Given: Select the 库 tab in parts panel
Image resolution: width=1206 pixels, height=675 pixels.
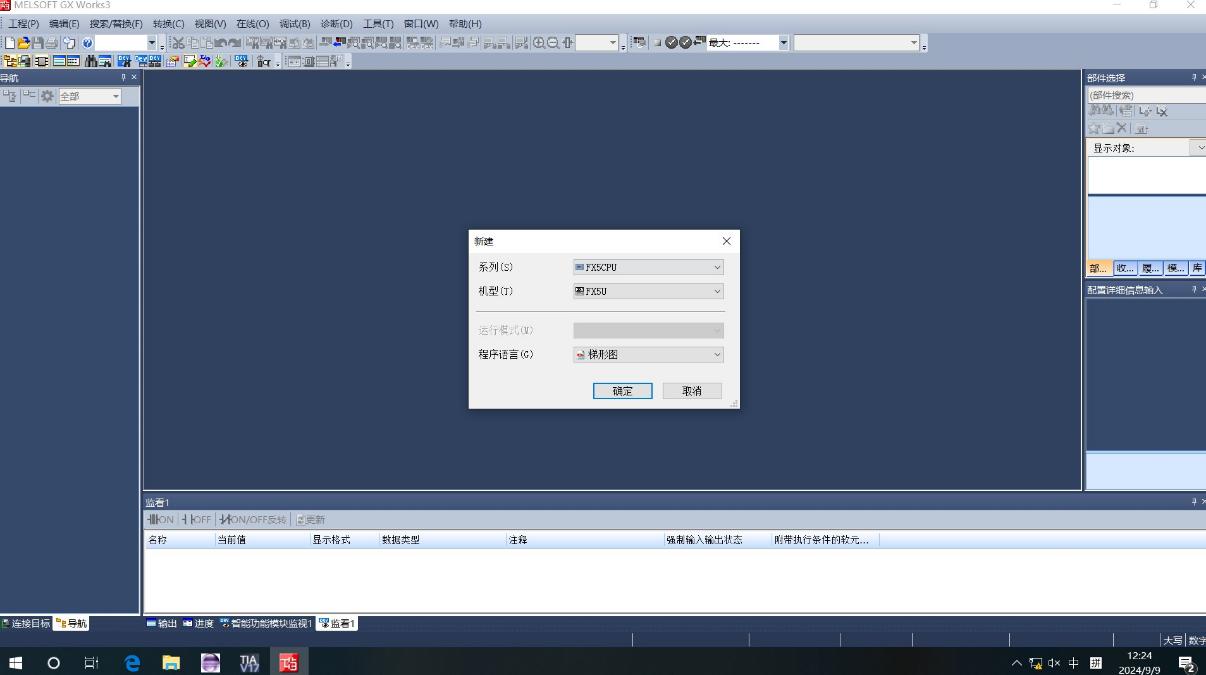Looking at the screenshot, I should click(1197, 268).
